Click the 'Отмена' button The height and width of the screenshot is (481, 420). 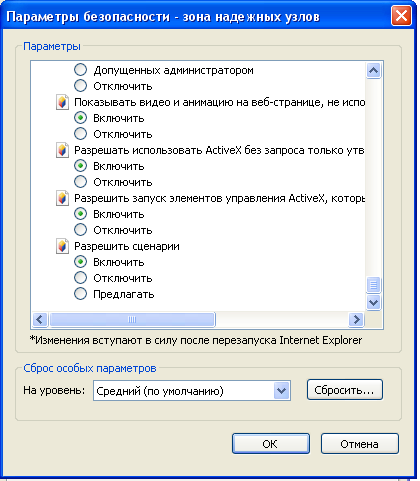(x=360, y=444)
